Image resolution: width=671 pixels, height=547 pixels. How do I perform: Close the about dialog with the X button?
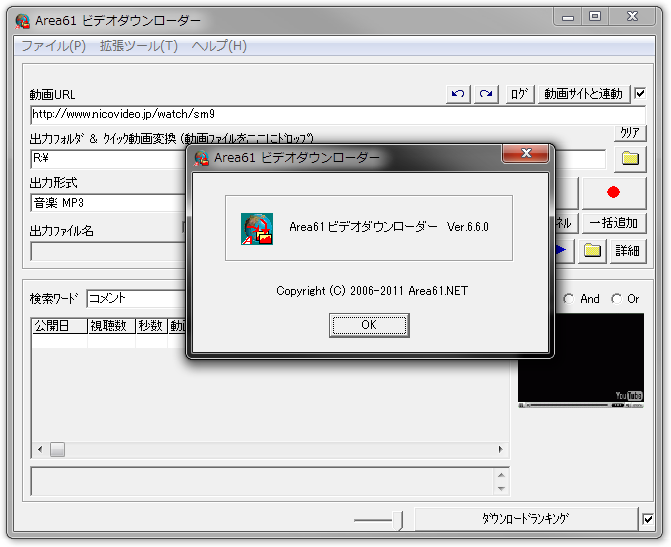[x=526, y=153]
